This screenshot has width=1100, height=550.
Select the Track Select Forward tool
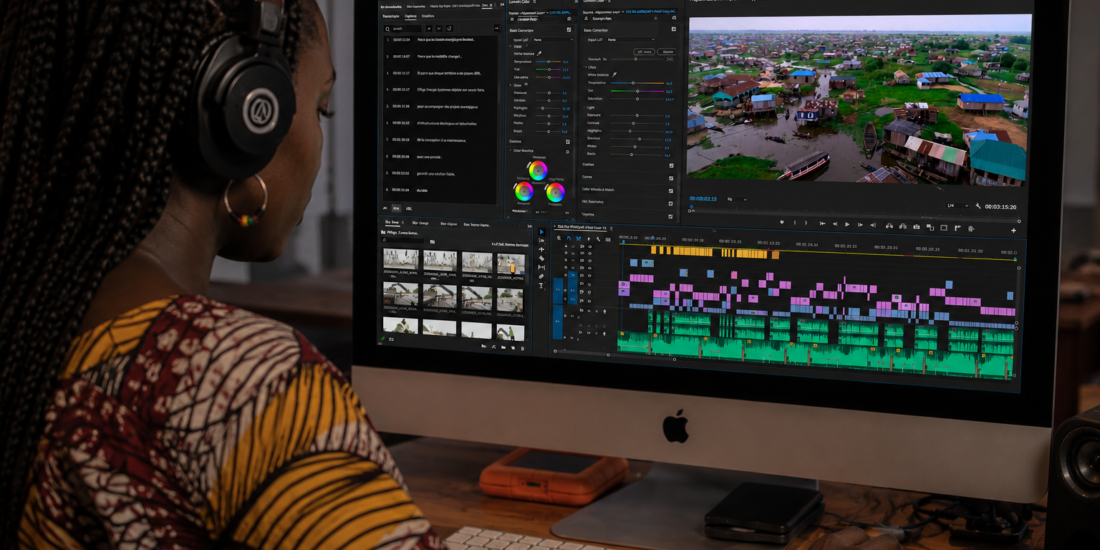[x=542, y=240]
